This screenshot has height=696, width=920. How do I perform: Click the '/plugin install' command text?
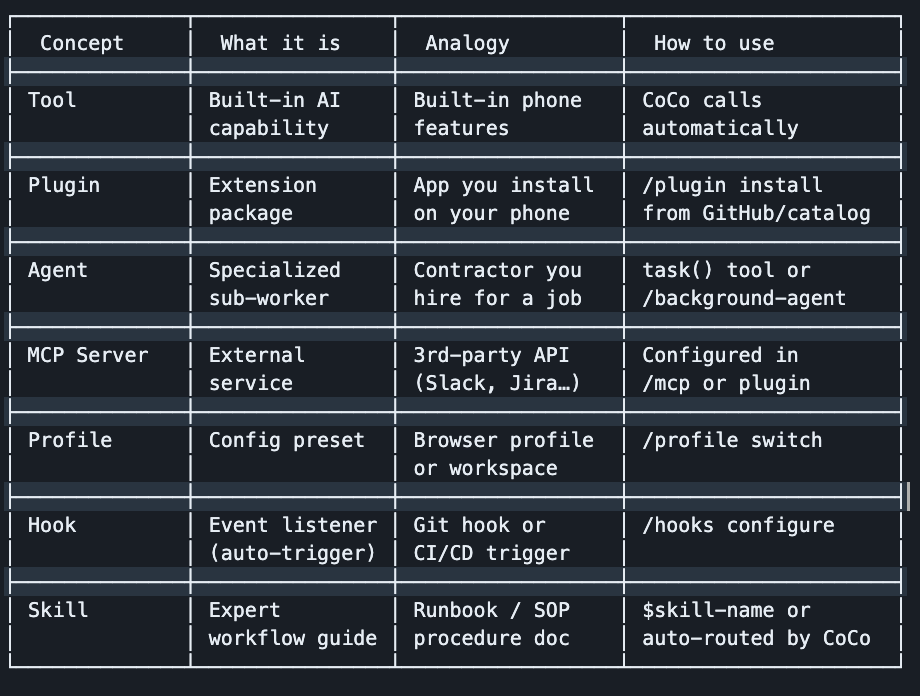(x=732, y=185)
